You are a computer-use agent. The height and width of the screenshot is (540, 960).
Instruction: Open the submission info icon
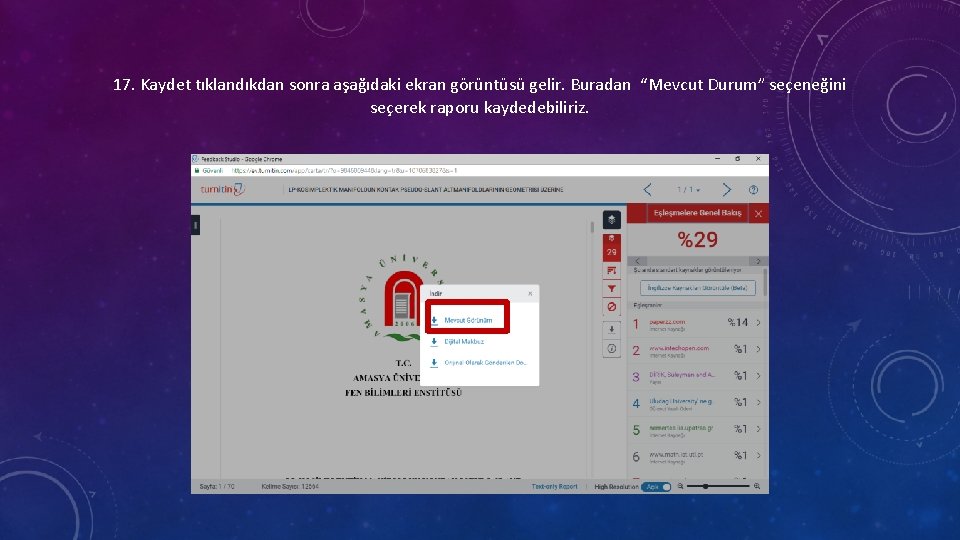(612, 348)
